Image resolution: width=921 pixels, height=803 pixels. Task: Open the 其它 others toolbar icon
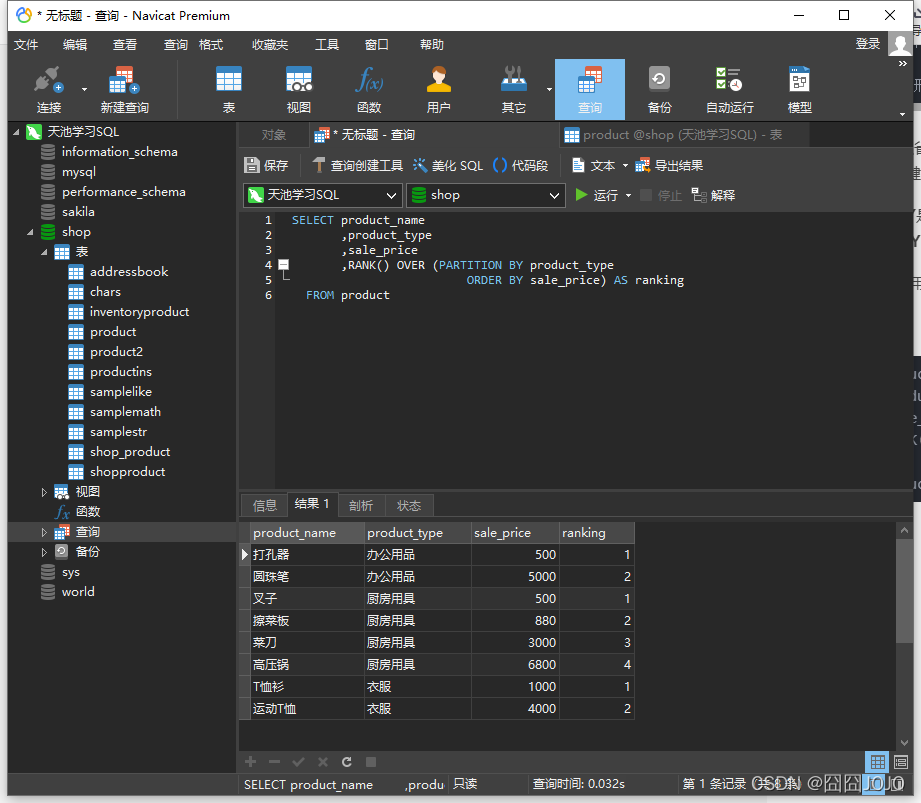tap(513, 90)
